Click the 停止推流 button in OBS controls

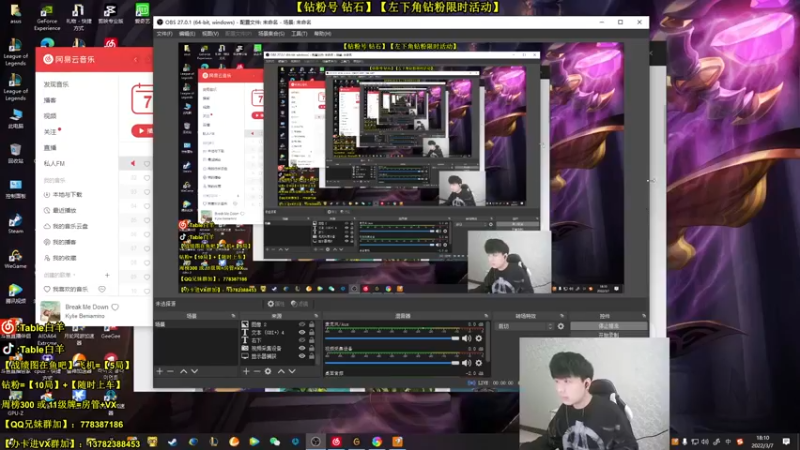click(609, 326)
